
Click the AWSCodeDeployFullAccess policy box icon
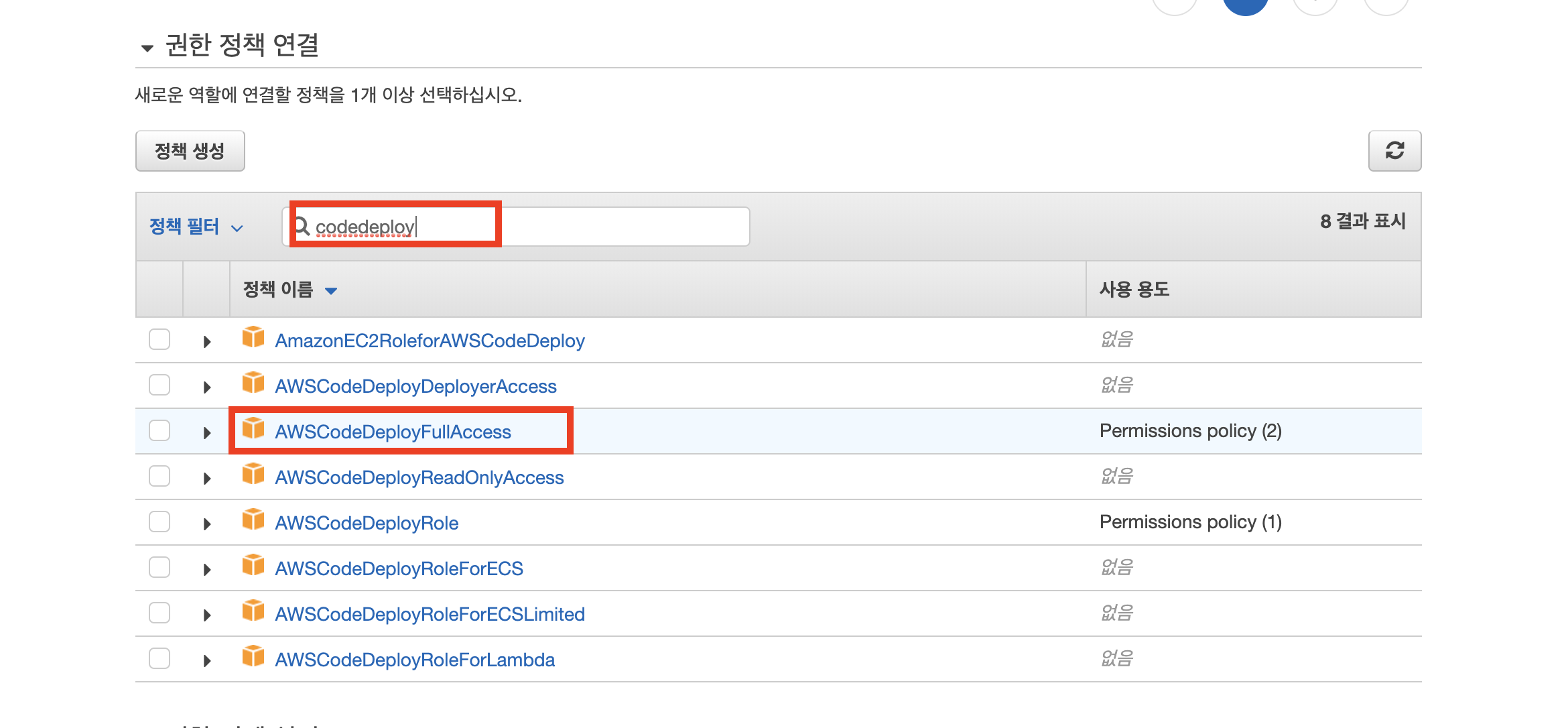(253, 428)
